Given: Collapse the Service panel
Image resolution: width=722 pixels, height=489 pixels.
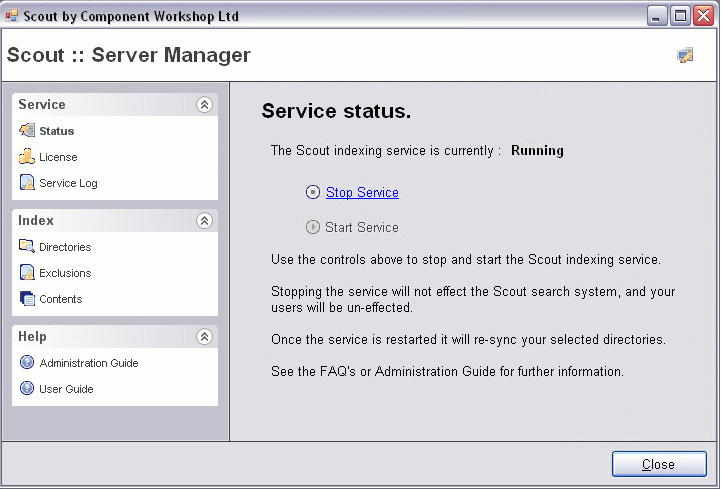Looking at the screenshot, I should click(204, 105).
